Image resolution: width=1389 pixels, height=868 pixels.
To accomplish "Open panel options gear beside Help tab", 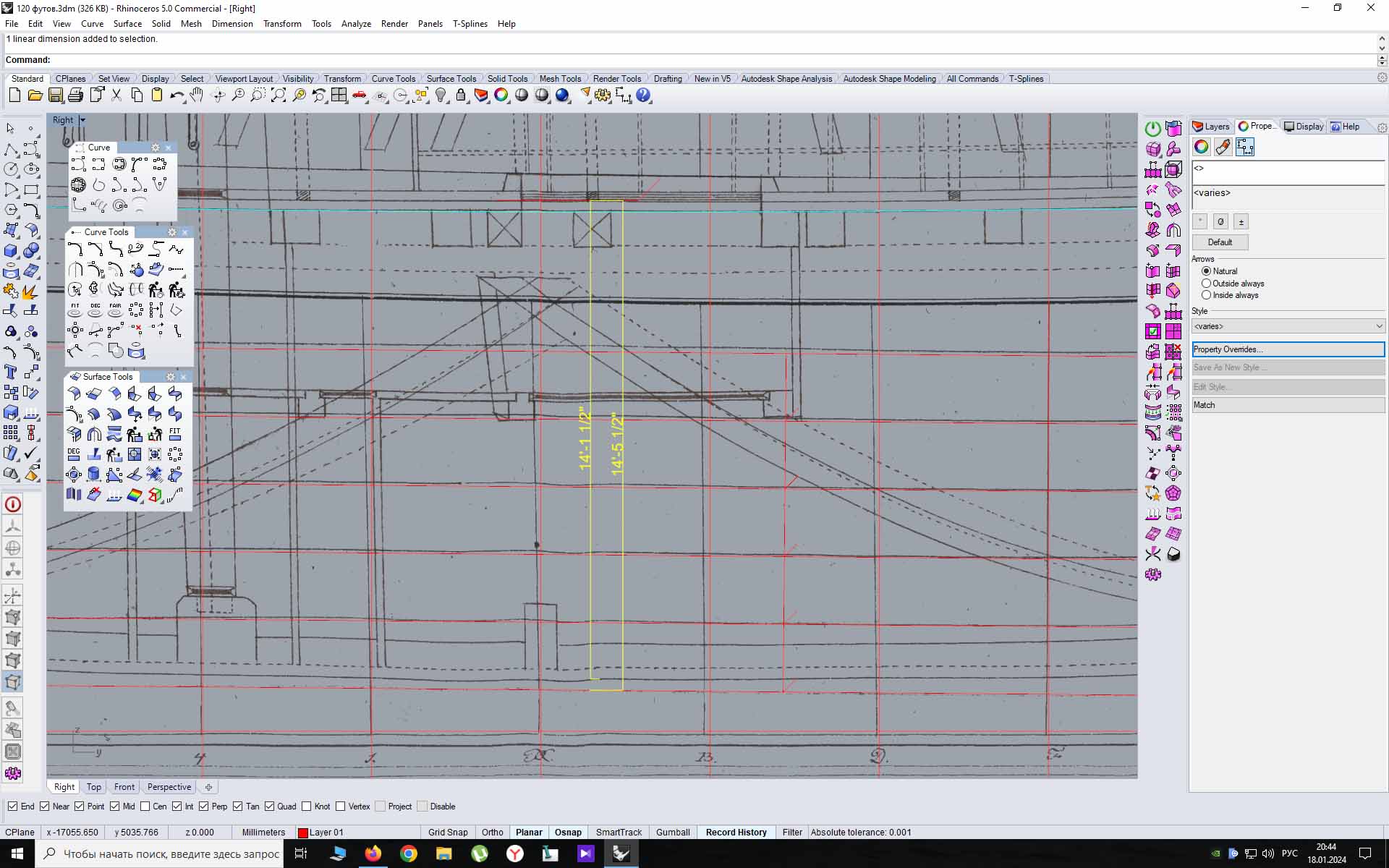I will (x=1382, y=127).
